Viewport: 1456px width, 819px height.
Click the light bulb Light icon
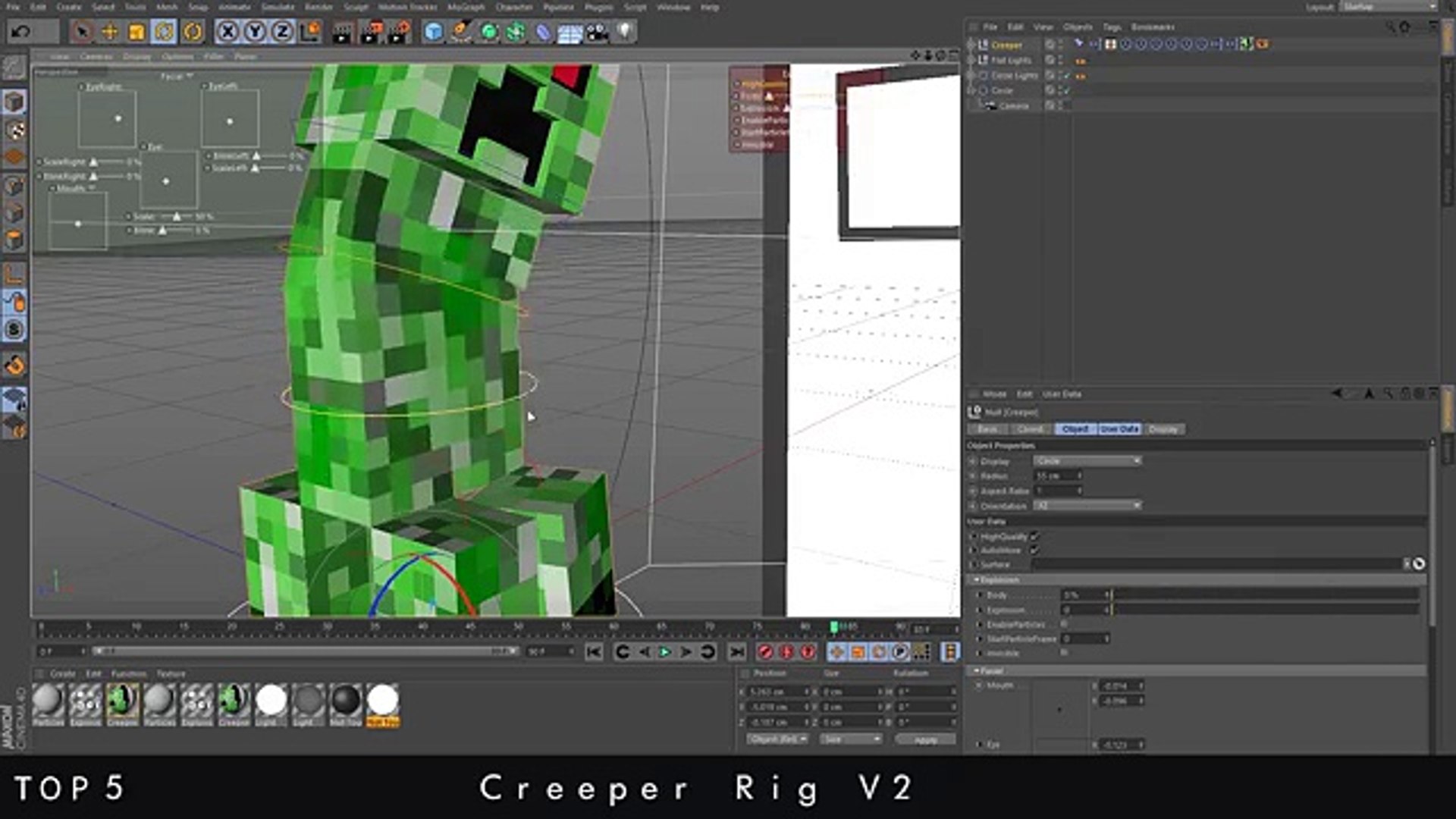[624, 32]
